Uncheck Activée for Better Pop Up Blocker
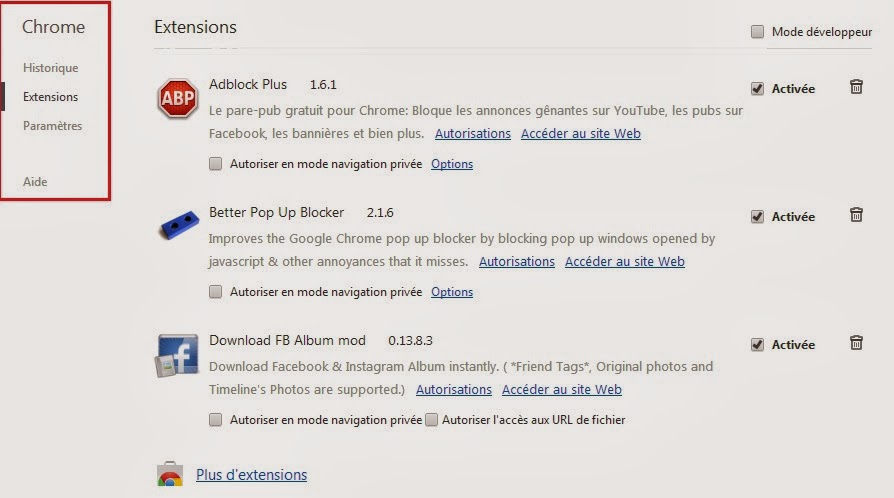The image size is (894, 498). click(757, 216)
